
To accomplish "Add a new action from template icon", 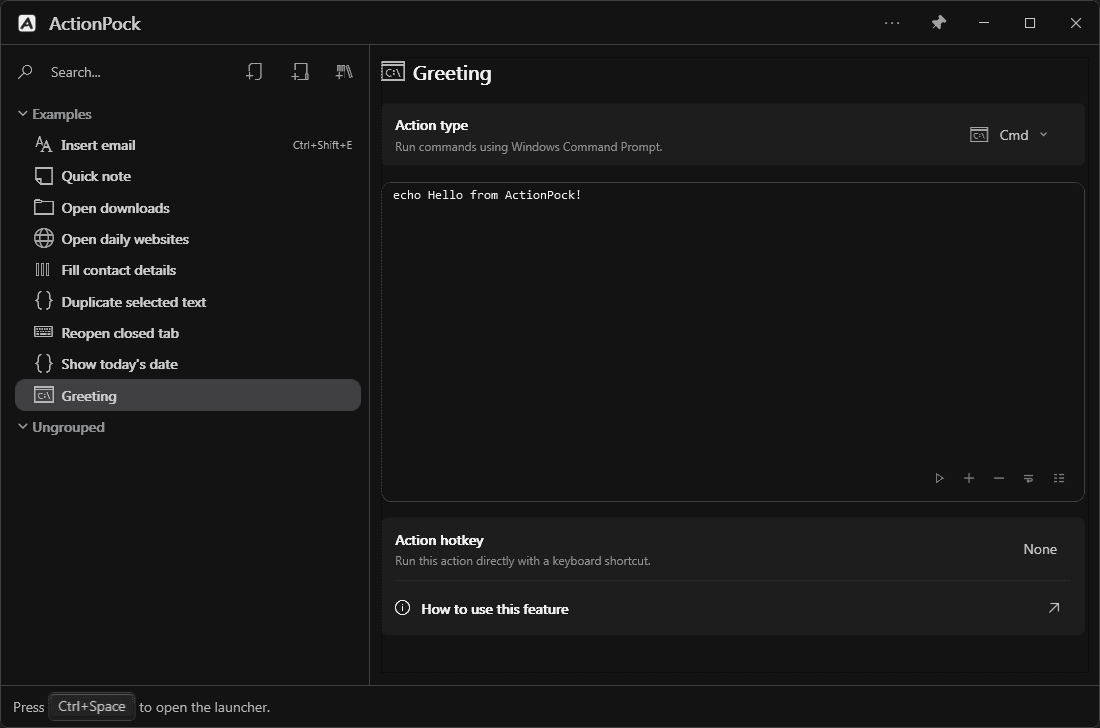I will (x=300, y=72).
